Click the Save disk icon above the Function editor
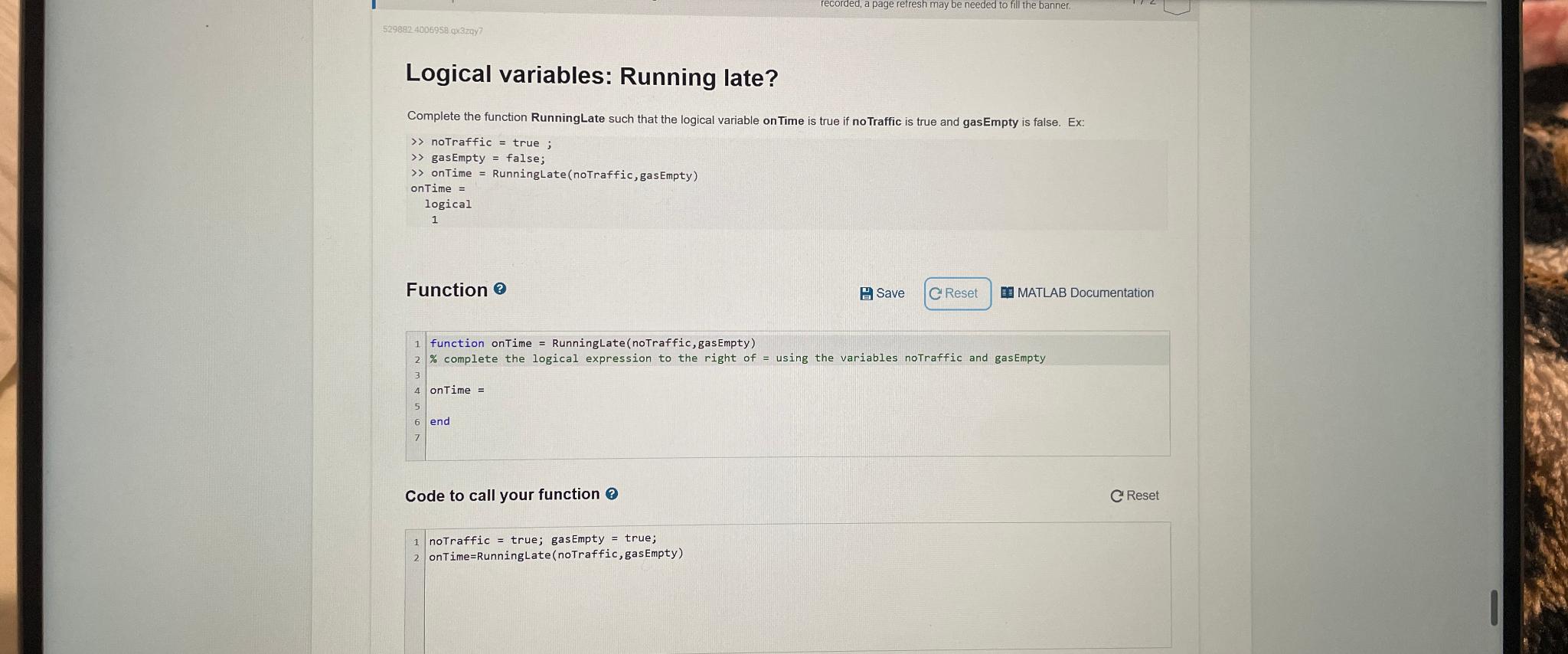 point(867,293)
